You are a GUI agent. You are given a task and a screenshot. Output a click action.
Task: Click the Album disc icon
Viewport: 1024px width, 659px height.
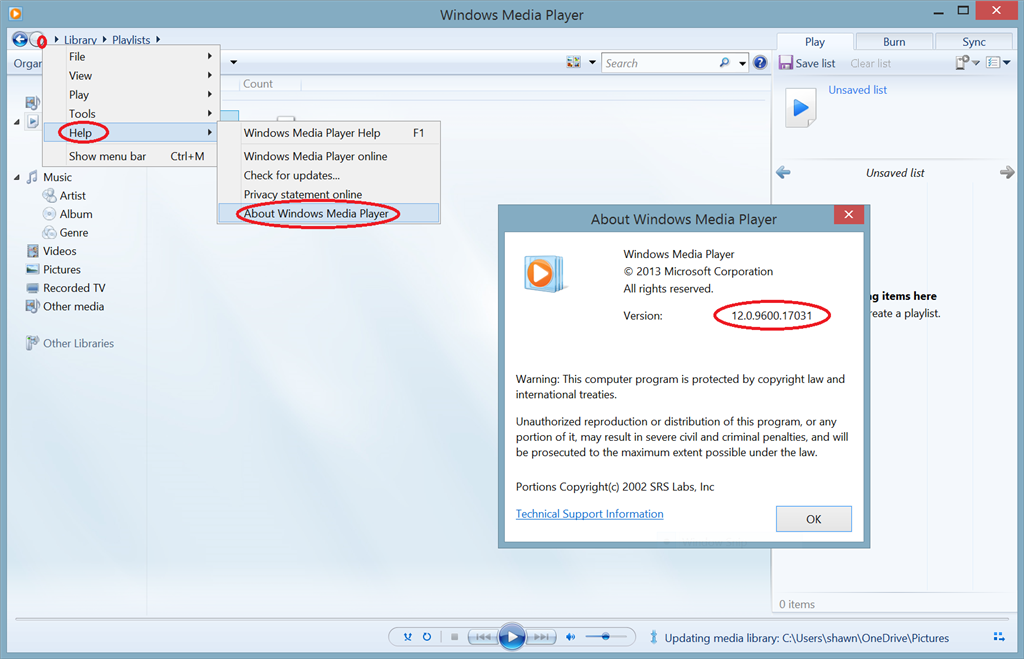click(49, 214)
